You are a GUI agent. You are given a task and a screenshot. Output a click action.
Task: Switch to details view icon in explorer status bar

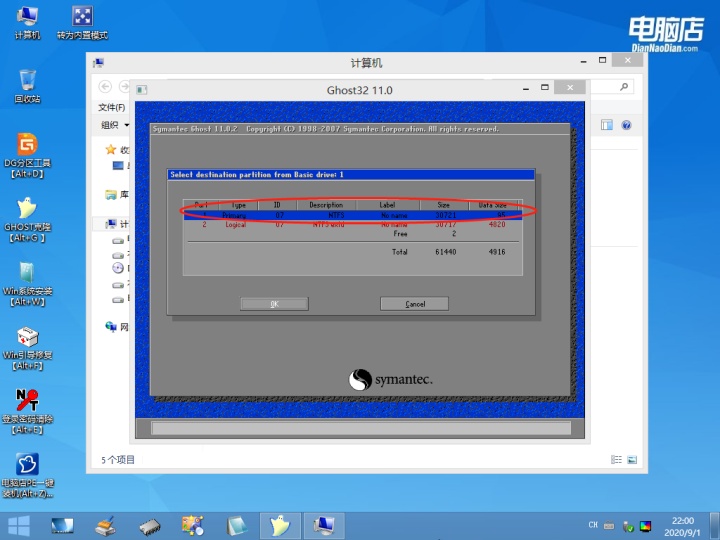click(616, 460)
